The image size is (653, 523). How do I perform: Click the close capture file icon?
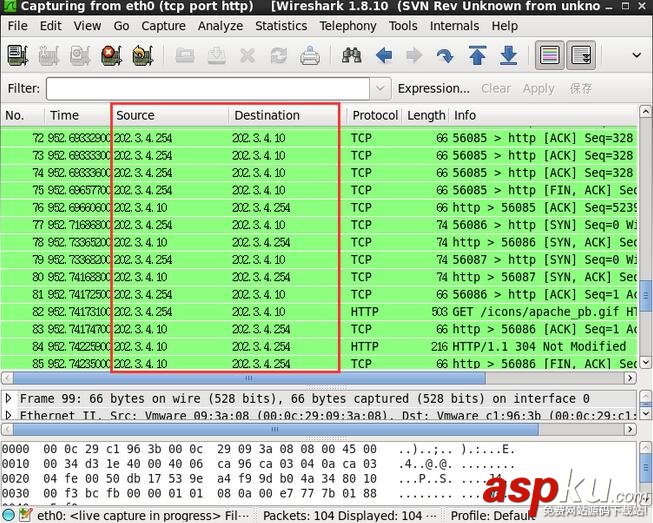click(x=247, y=55)
